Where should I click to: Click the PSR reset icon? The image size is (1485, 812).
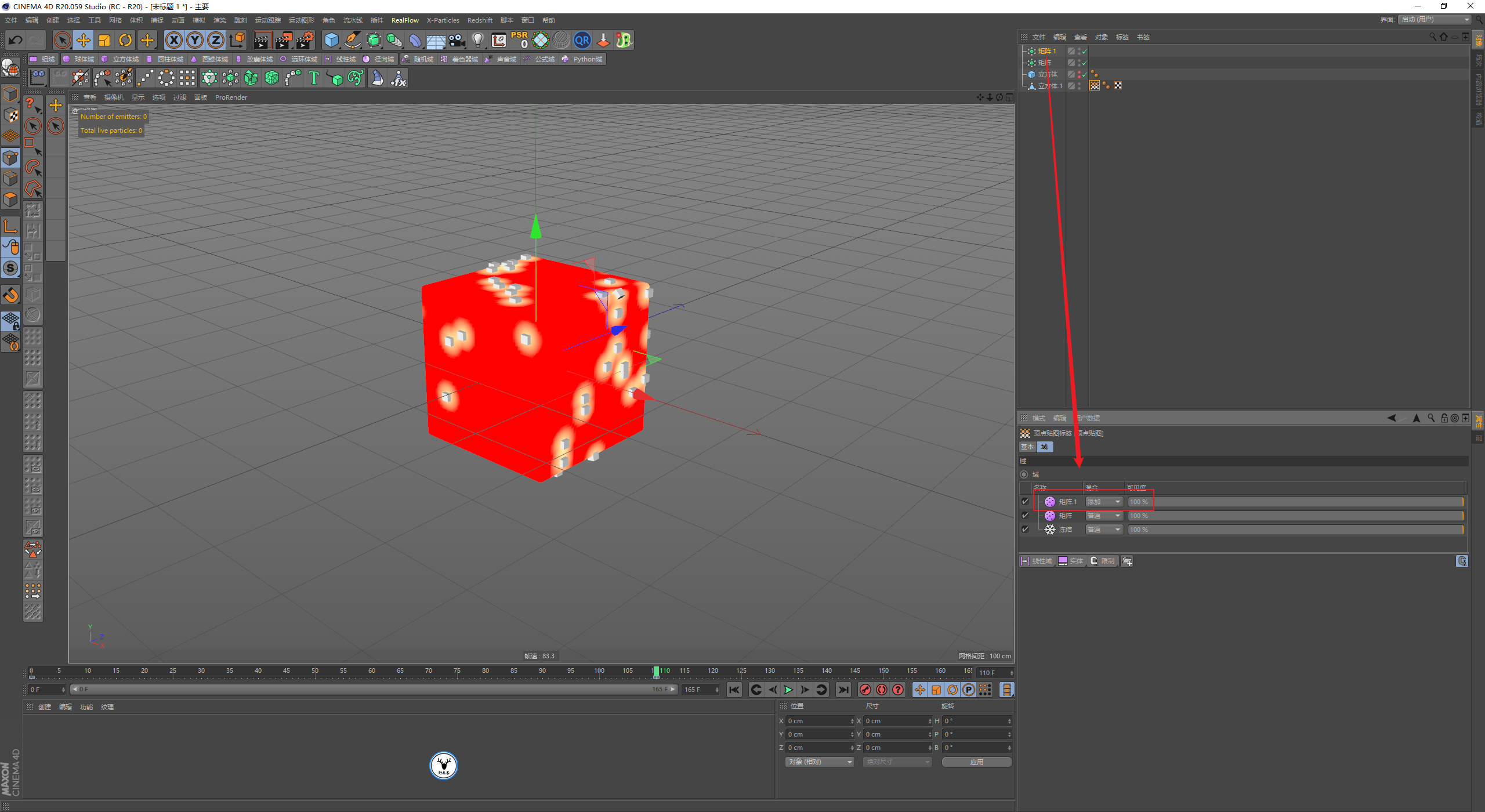(520, 40)
